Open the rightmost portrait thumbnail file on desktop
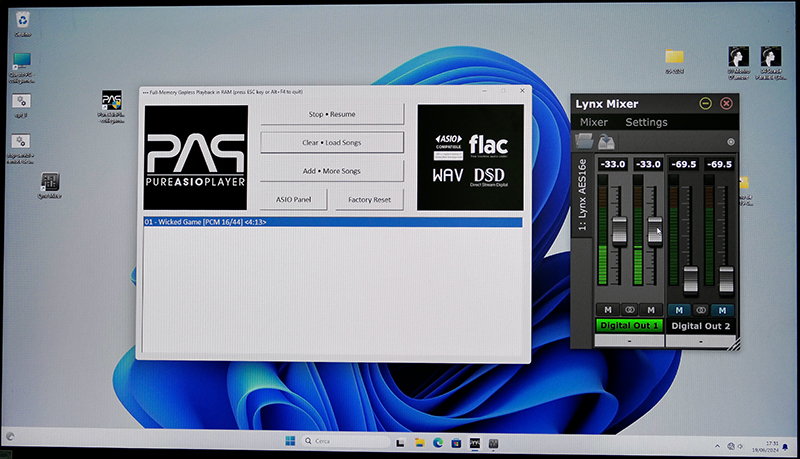The width and height of the screenshot is (800, 459). click(770, 63)
